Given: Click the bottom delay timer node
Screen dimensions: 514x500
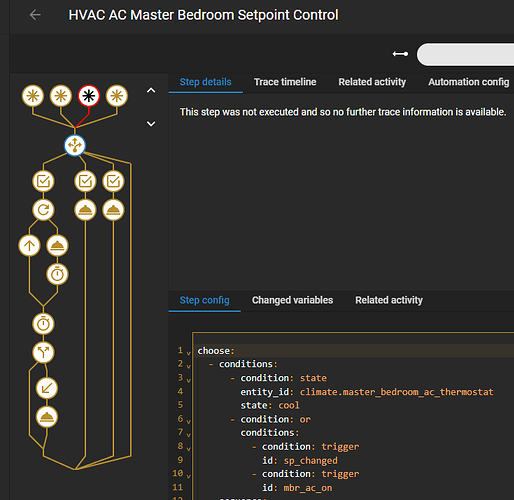Looking at the screenshot, I should (43, 324).
